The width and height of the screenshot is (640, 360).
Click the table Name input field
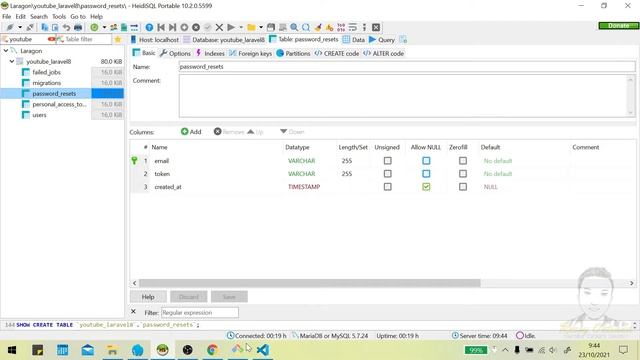407,67
